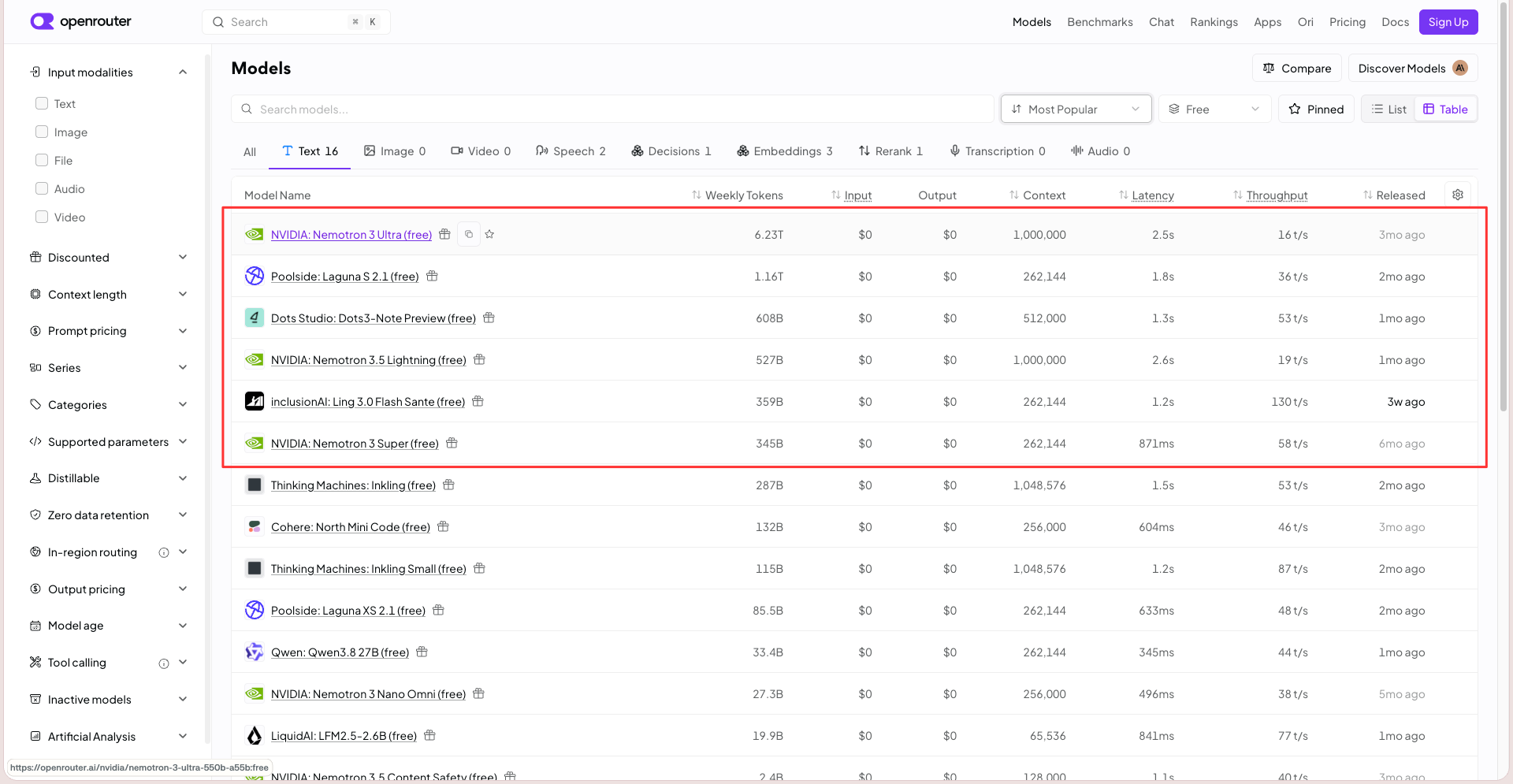Image resolution: width=1513 pixels, height=784 pixels.
Task: Click gift icon beside North Mini Code
Action: tap(443, 526)
